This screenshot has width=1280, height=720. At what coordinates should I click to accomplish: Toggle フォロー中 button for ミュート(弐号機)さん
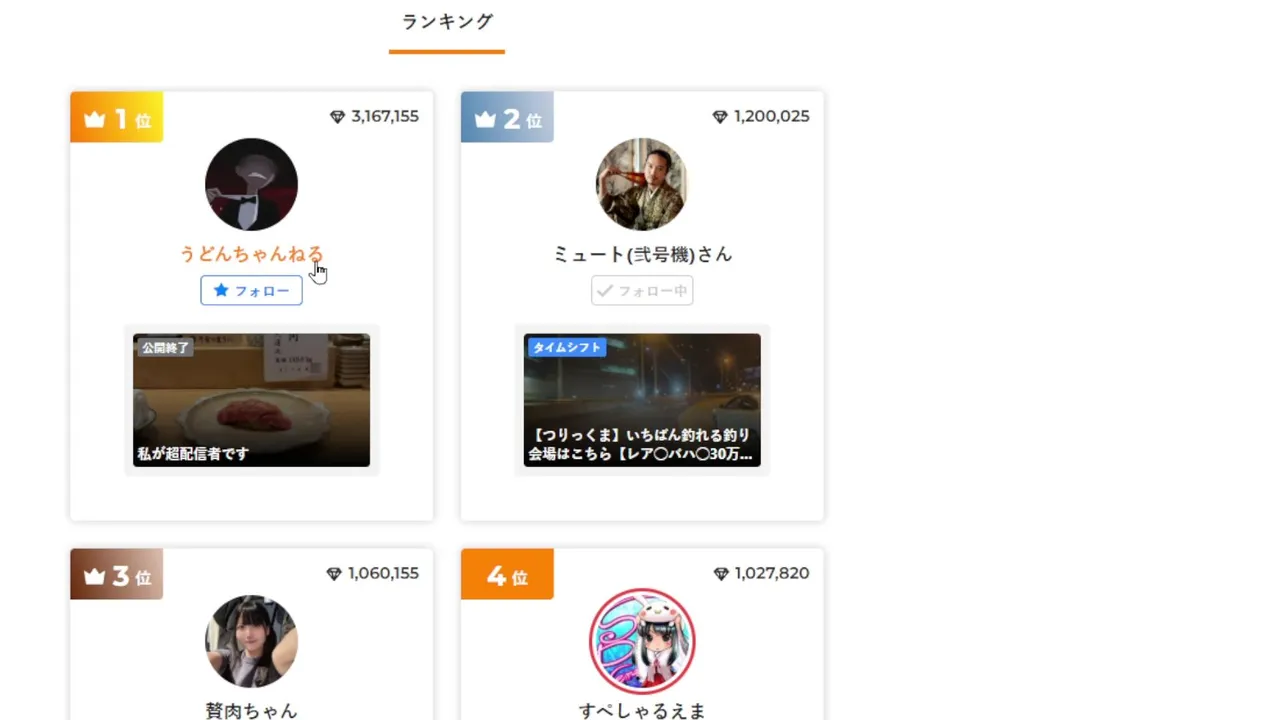click(x=642, y=291)
